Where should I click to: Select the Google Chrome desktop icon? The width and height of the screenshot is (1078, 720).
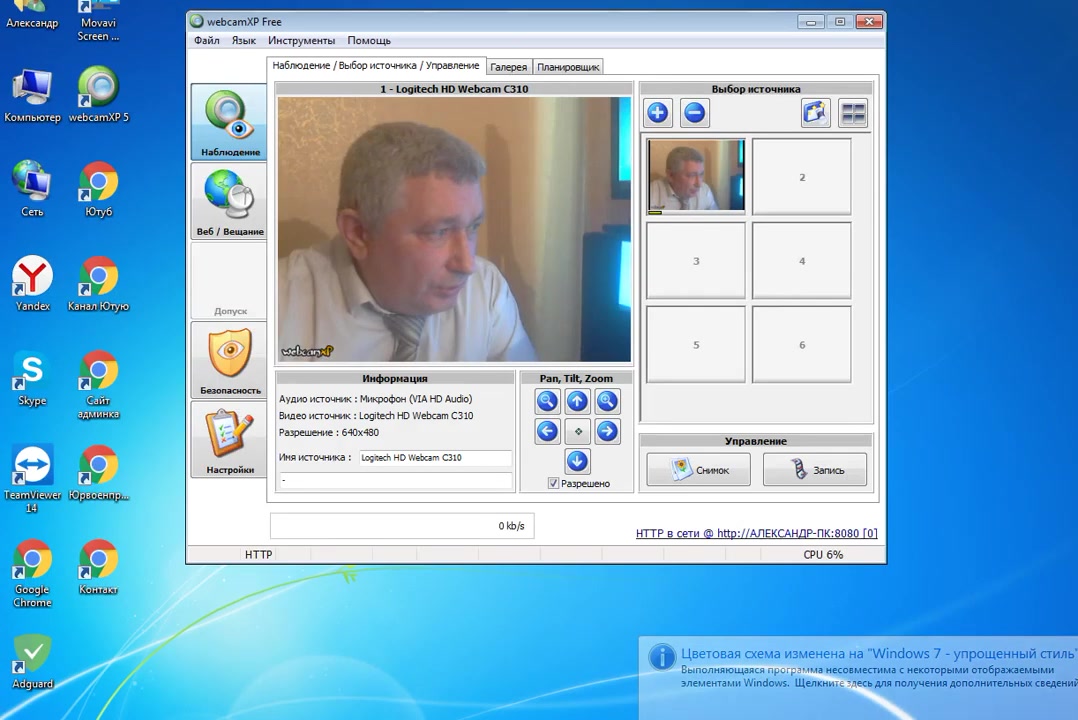[32, 574]
